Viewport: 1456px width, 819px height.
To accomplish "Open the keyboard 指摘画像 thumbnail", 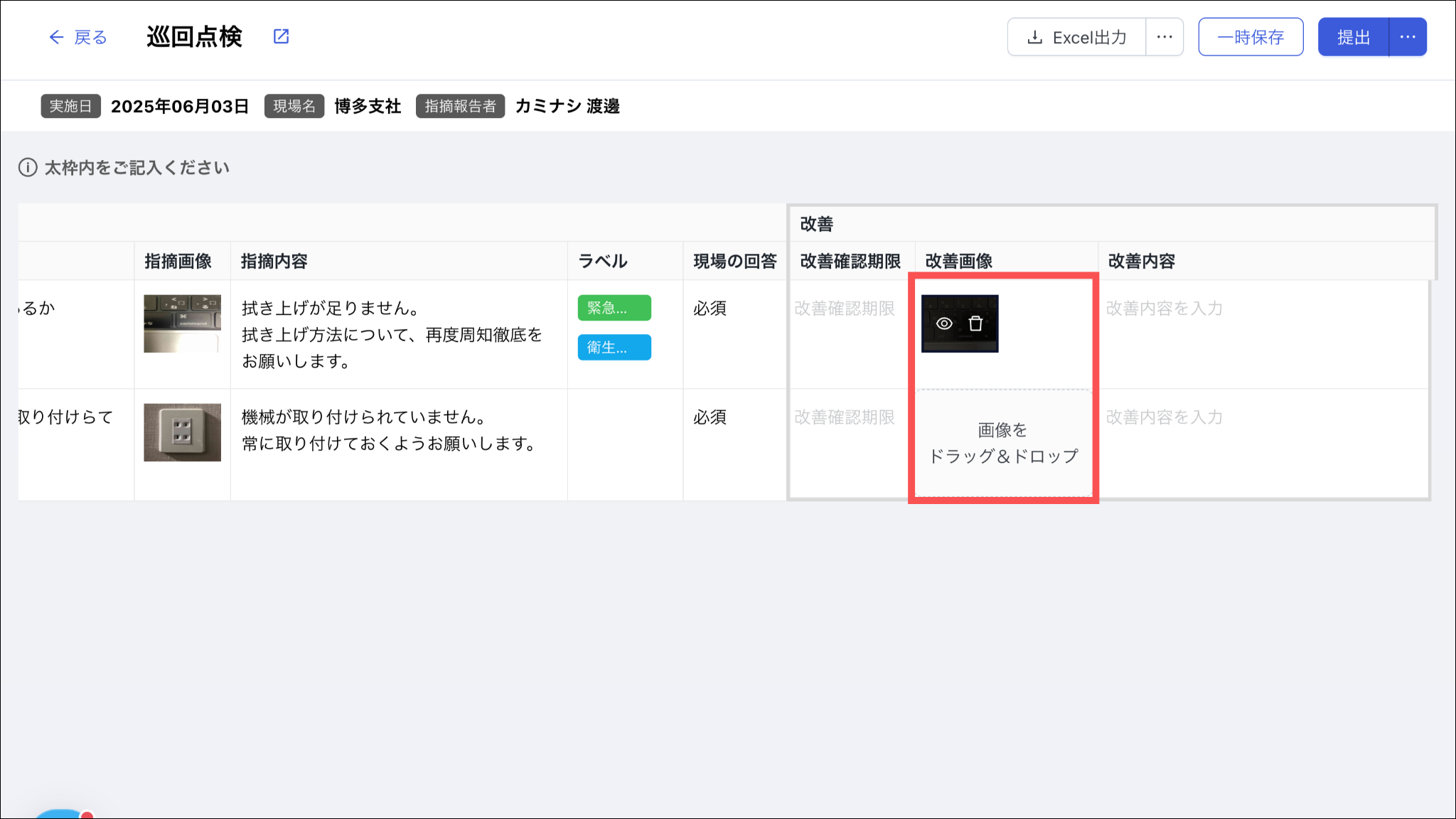I will 182,323.
